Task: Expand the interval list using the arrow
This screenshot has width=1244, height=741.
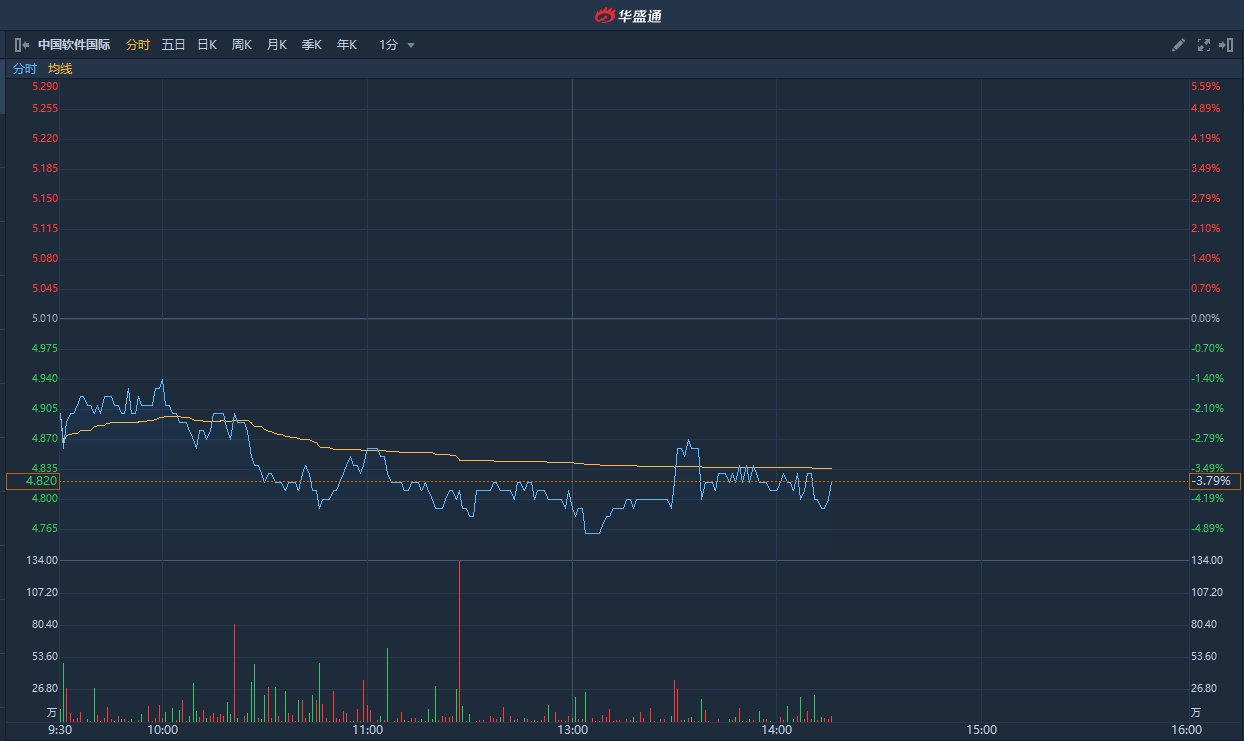Action: click(411, 45)
